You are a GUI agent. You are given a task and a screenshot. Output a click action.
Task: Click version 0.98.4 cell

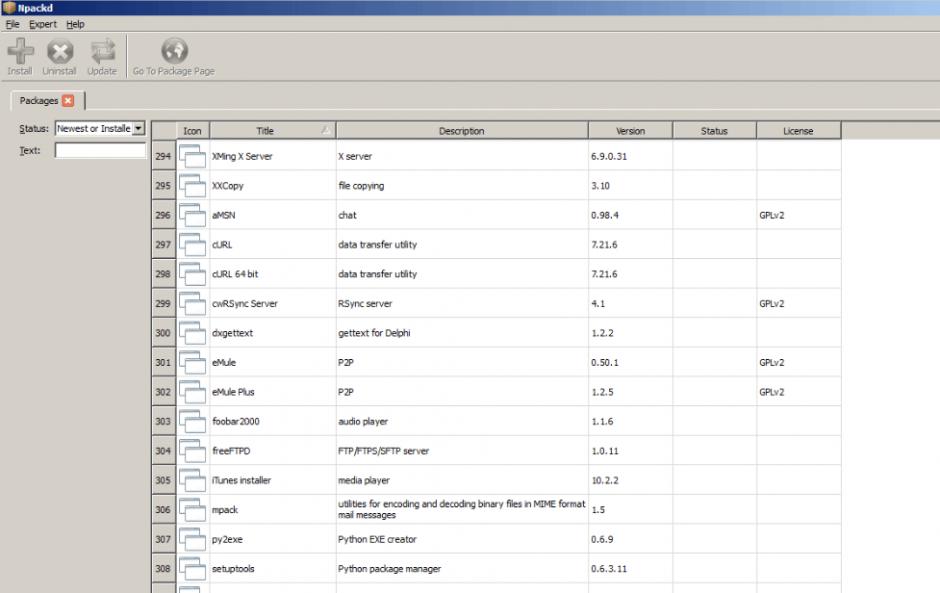631,215
